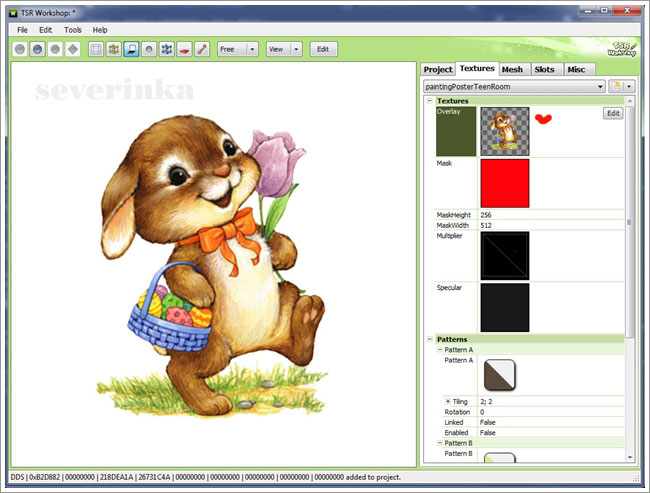The image size is (650, 493).
Task: Toggle the grid wireframe view icon
Action: tap(96, 49)
